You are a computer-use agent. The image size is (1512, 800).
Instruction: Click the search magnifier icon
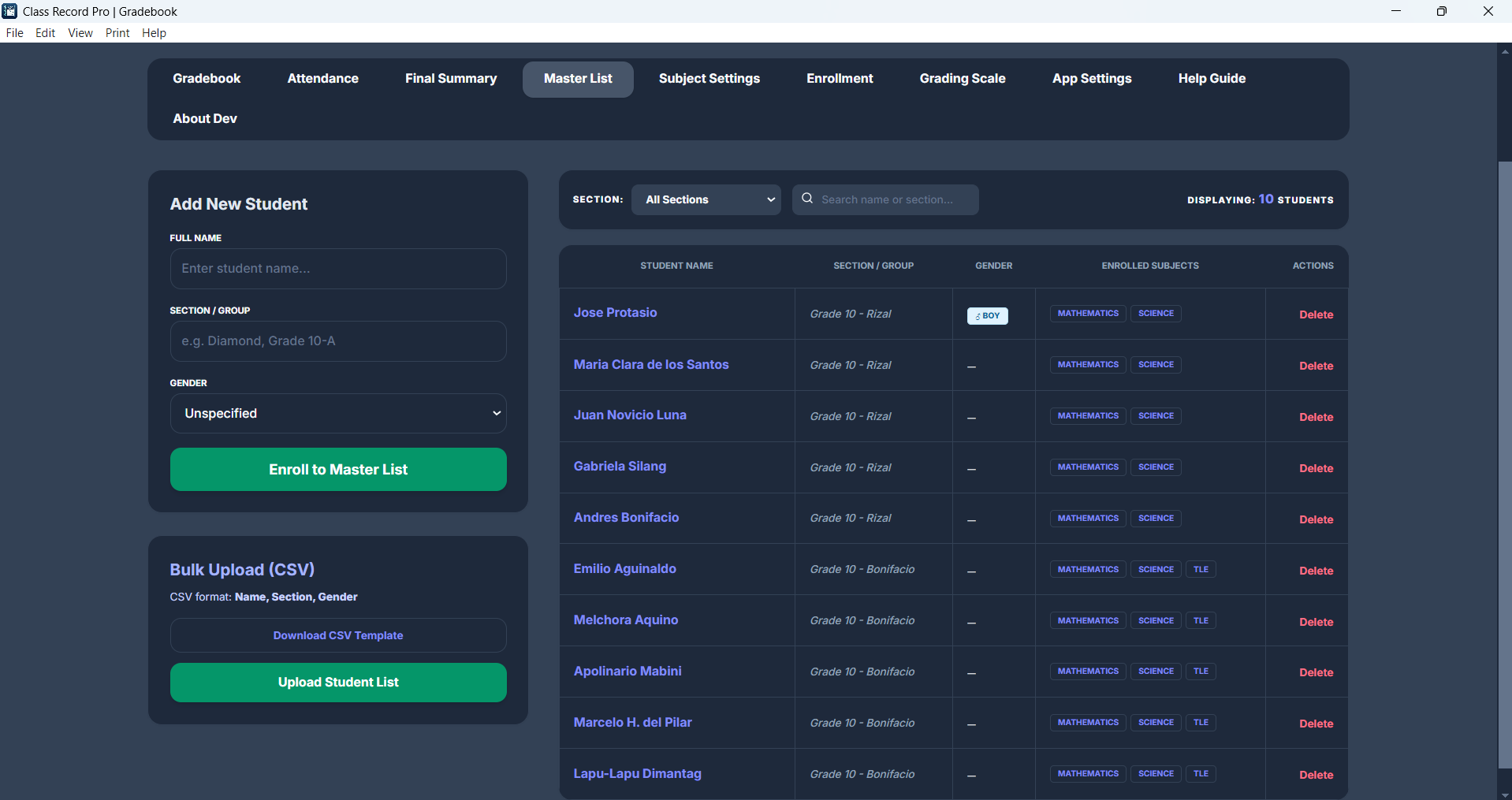pos(807,199)
